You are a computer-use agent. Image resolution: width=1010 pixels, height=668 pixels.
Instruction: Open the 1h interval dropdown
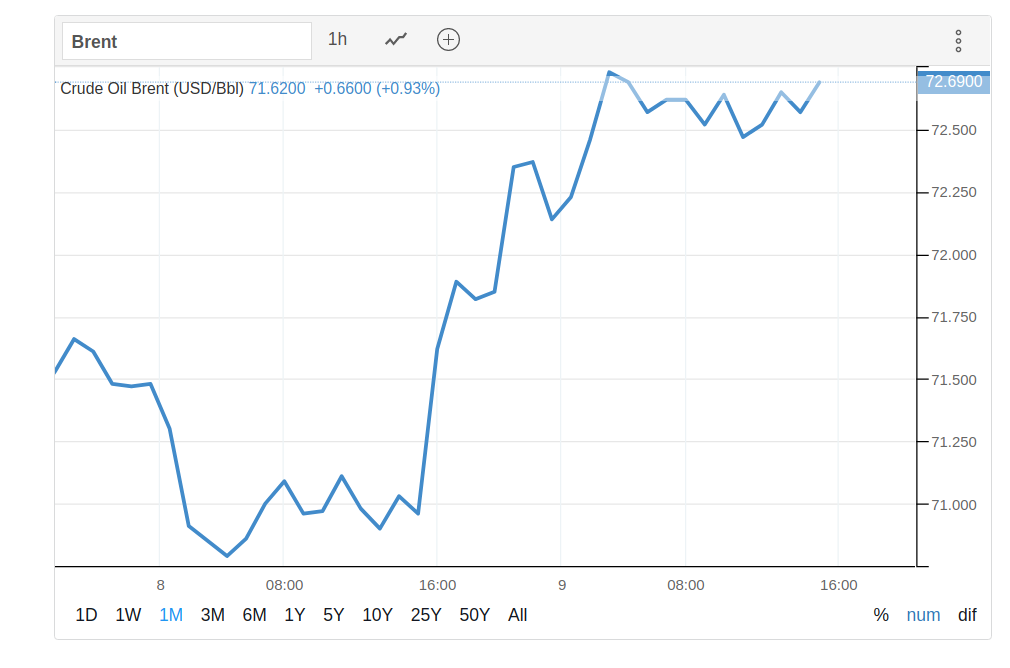pyautogui.click(x=338, y=40)
